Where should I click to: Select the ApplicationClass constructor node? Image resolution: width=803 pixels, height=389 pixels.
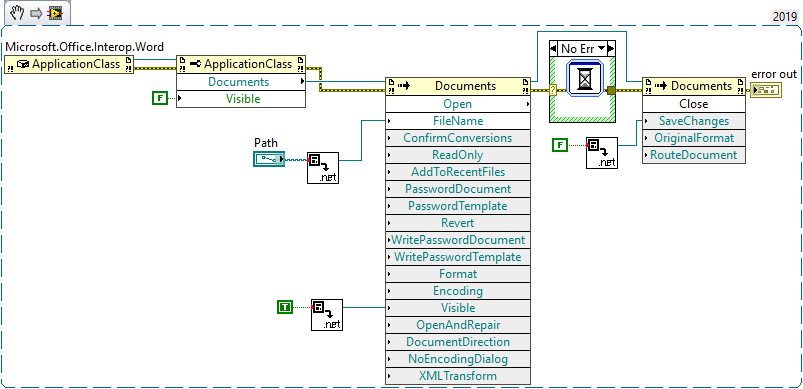[x=69, y=64]
